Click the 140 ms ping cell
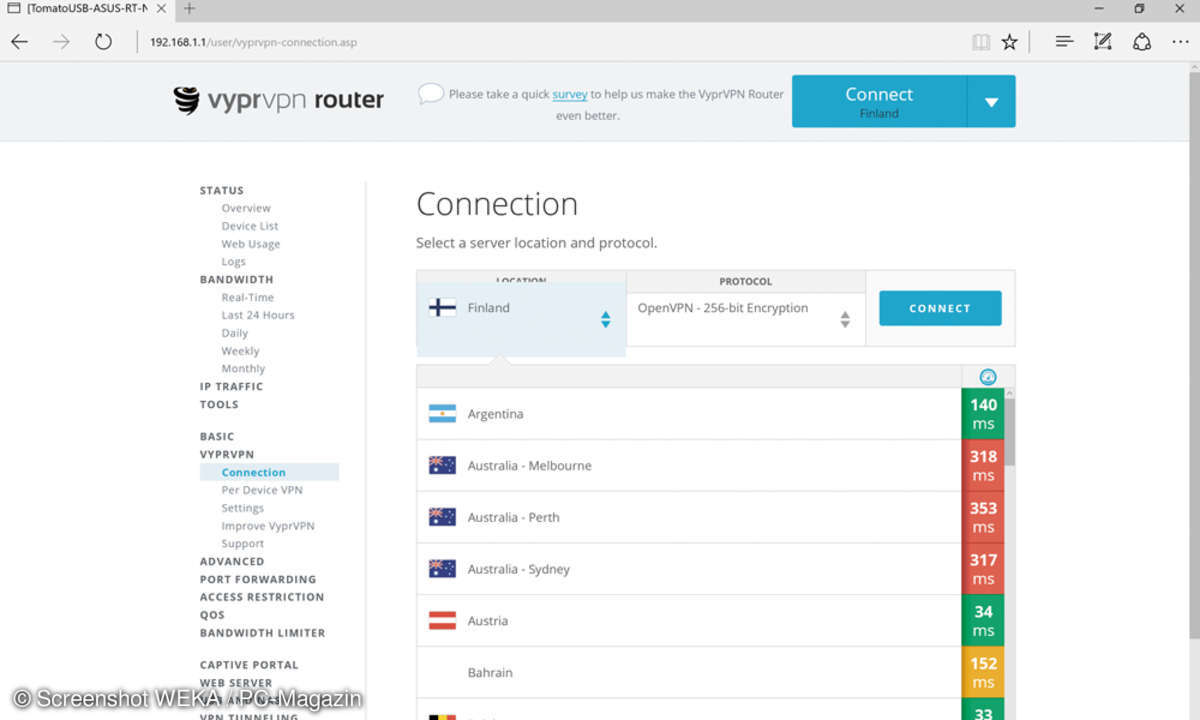1200x720 pixels. pos(983,414)
